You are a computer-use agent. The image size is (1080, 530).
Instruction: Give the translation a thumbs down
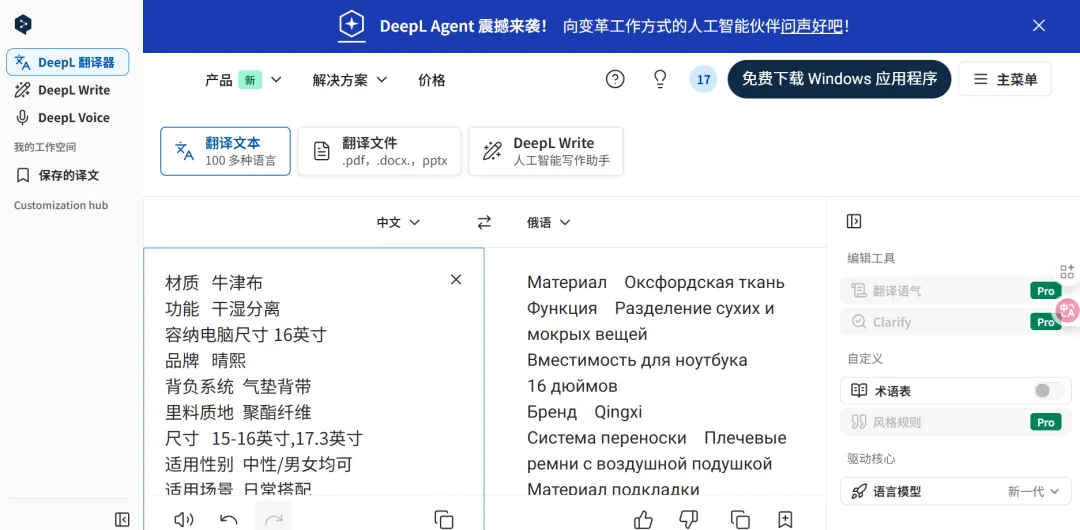click(x=689, y=520)
